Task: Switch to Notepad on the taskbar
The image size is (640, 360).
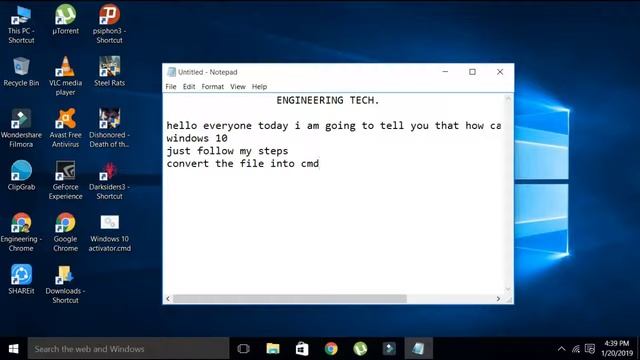Action: click(418, 349)
